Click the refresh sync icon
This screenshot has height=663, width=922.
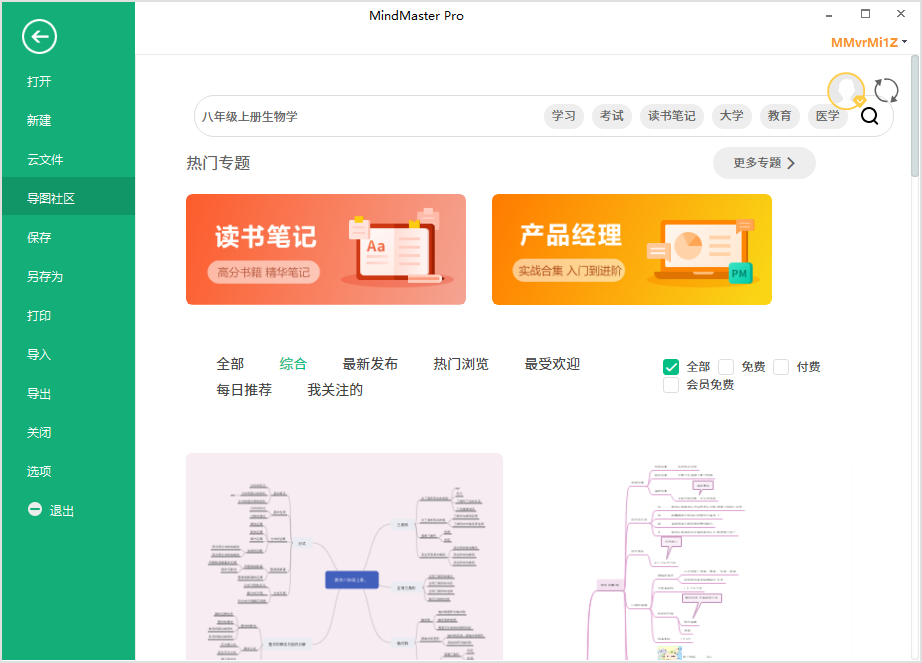(886, 91)
